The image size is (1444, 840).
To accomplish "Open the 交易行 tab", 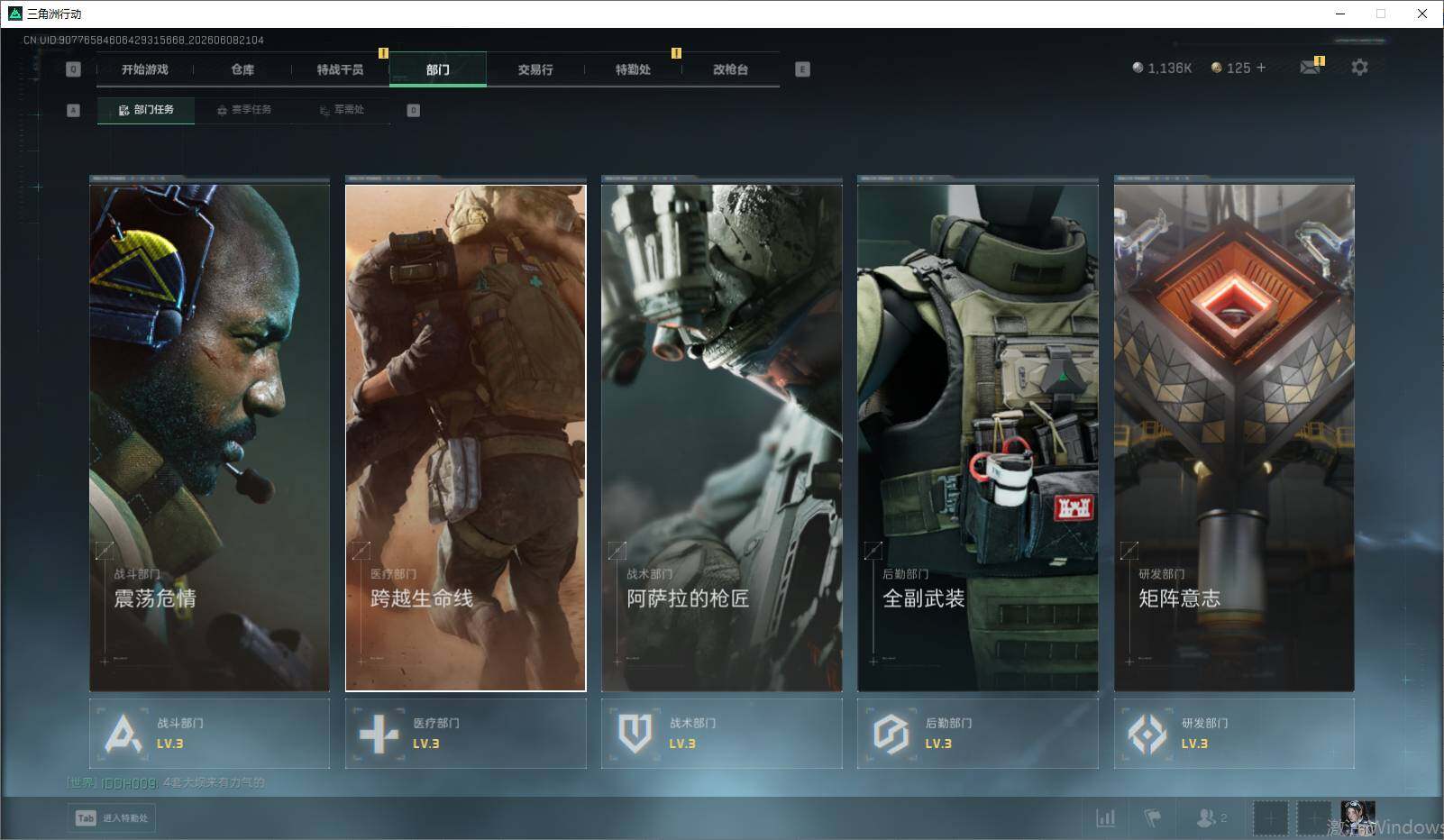I will (535, 69).
